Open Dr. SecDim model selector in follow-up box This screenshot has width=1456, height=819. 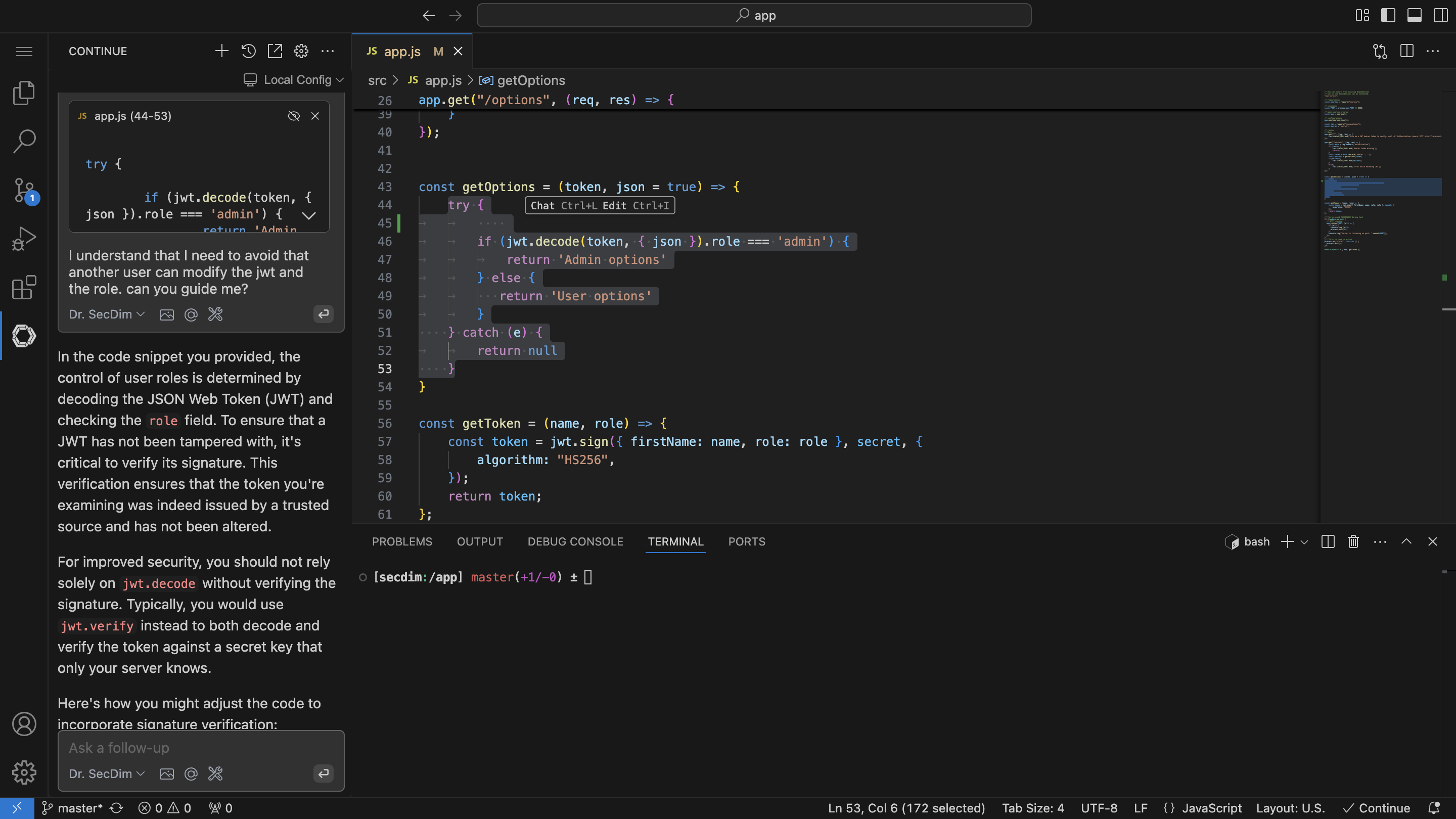coord(106,774)
